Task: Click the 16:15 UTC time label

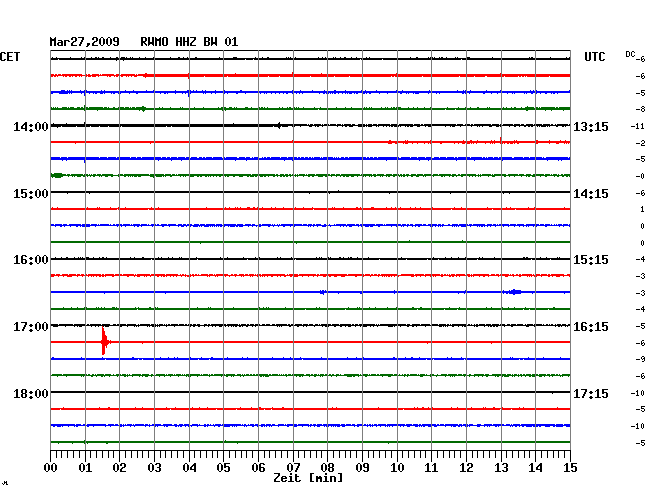Action: (591, 327)
